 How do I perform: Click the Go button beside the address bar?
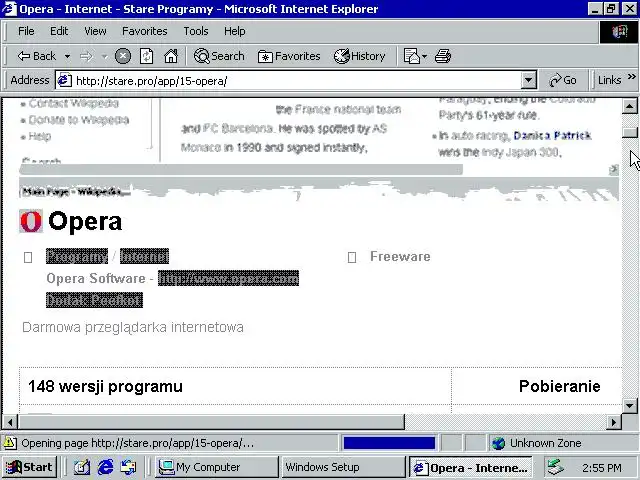click(x=563, y=80)
